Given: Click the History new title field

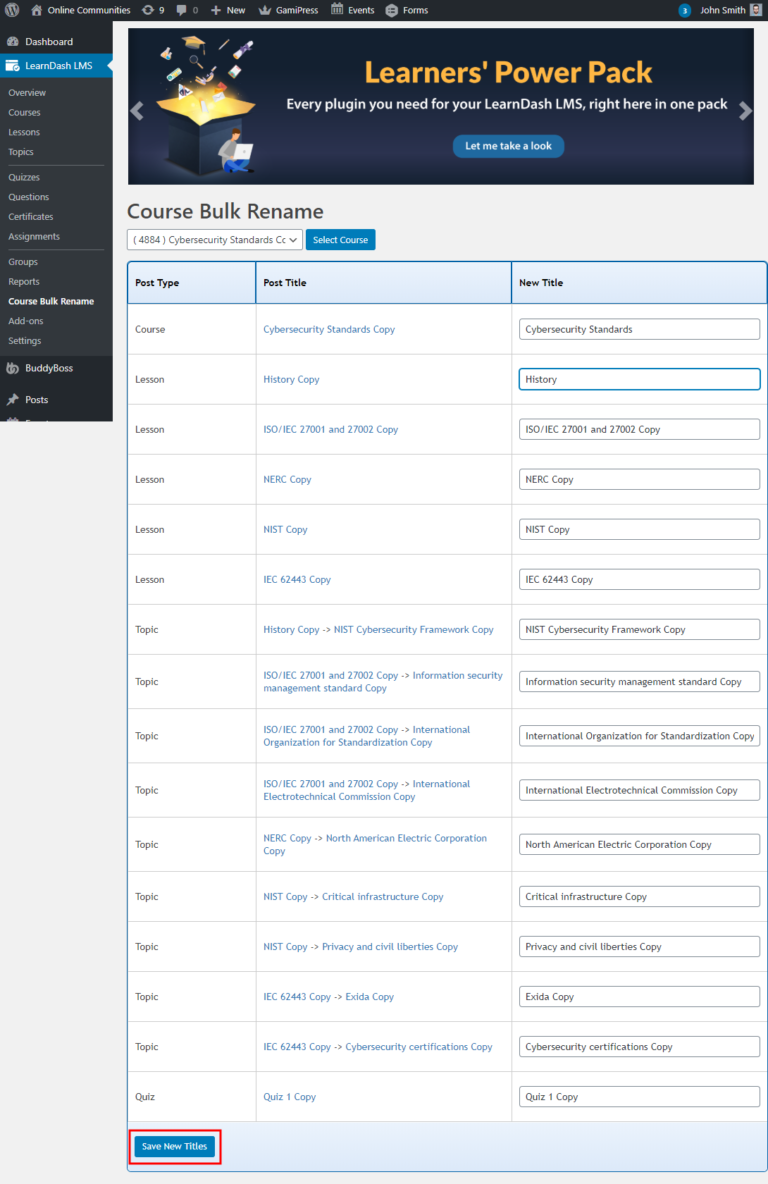Looking at the screenshot, I should (639, 379).
